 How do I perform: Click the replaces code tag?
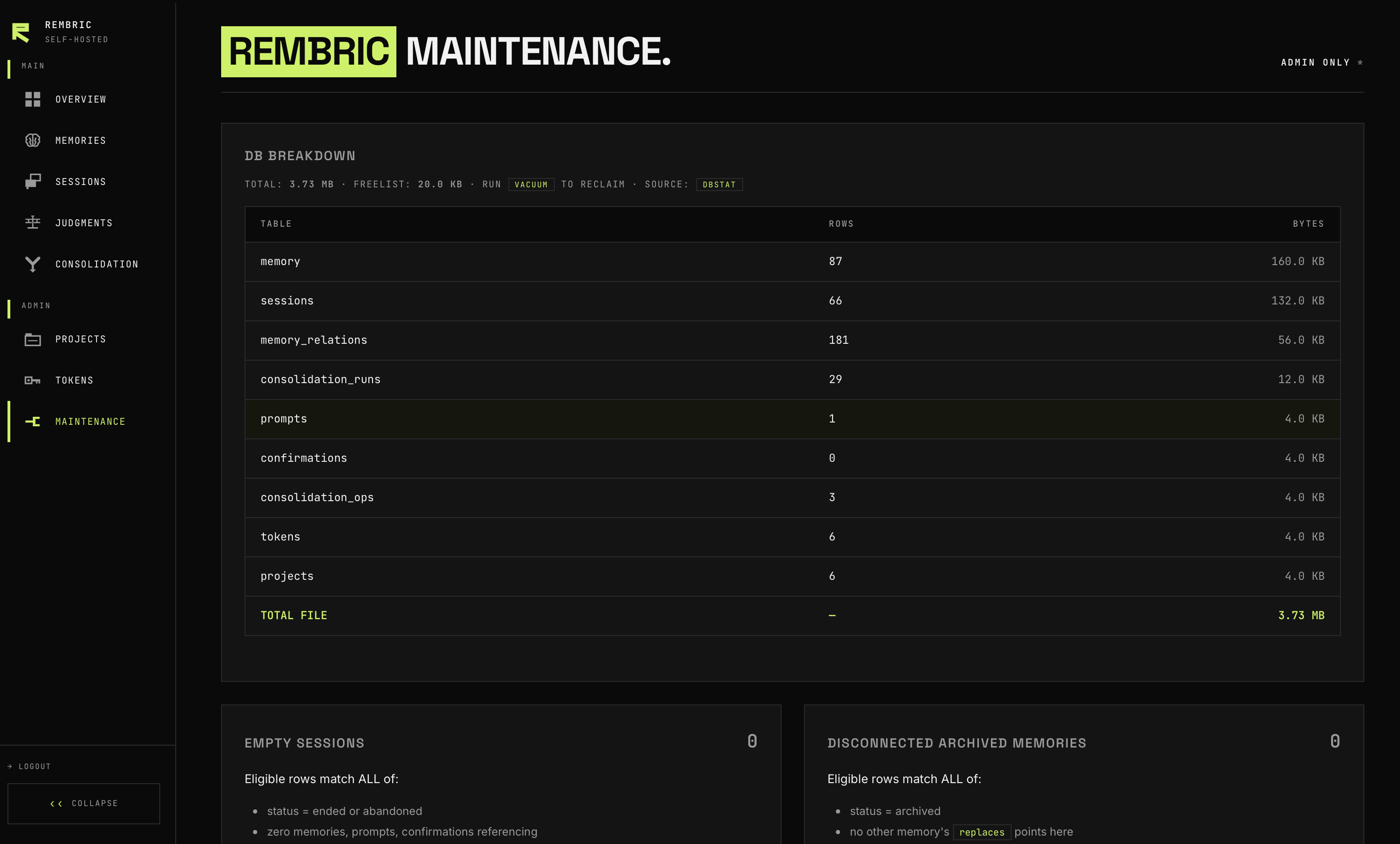pos(981,832)
